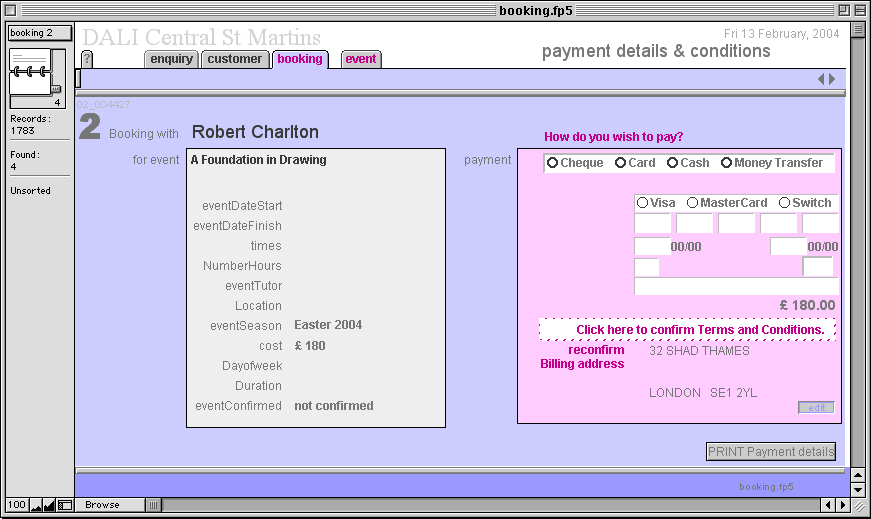The height and width of the screenshot is (519, 871).
Task: Click the zoom in mountain icon
Action: (x=49, y=506)
